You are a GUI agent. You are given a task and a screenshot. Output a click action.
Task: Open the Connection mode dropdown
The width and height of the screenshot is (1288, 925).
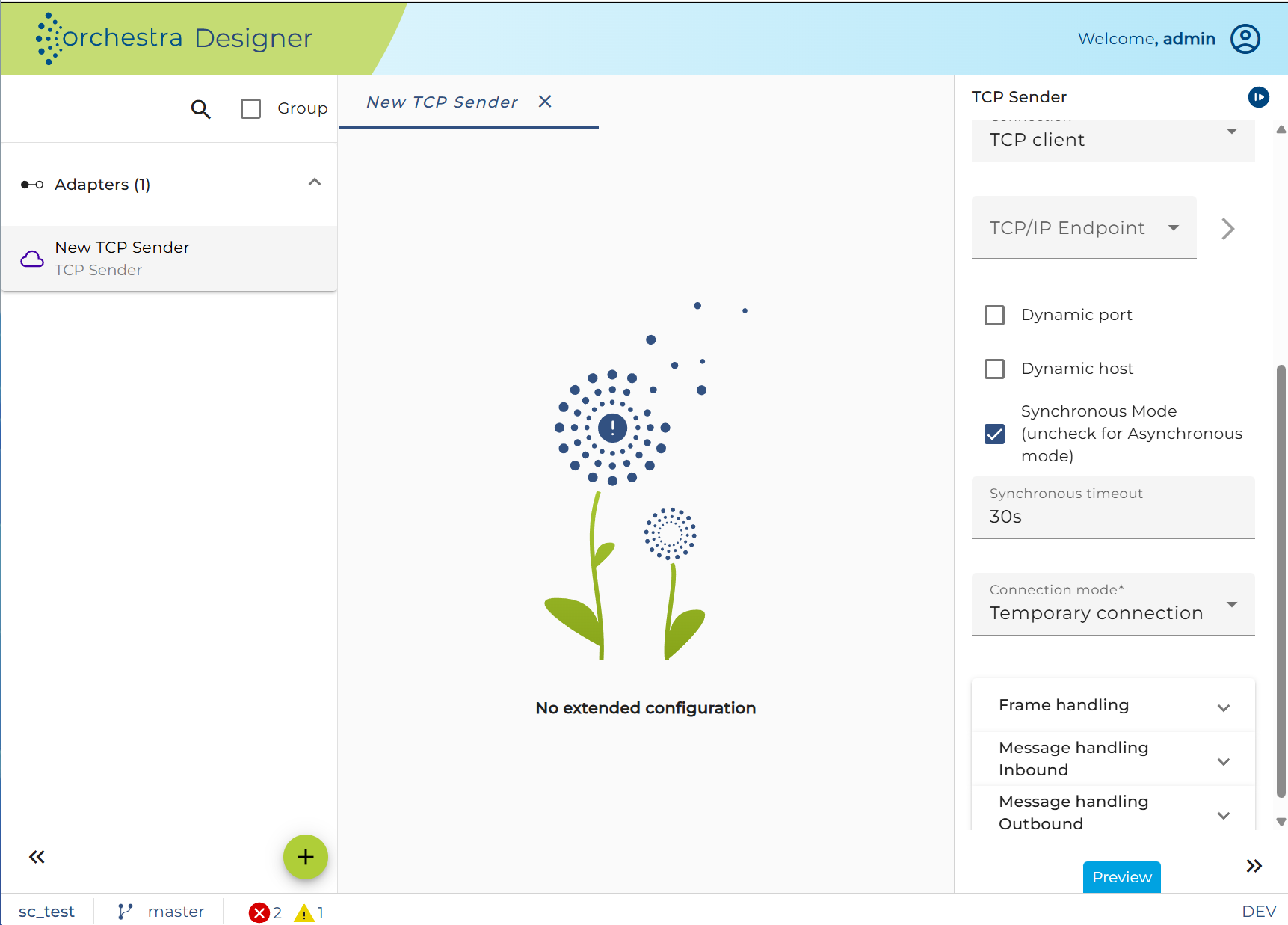[x=1113, y=604]
